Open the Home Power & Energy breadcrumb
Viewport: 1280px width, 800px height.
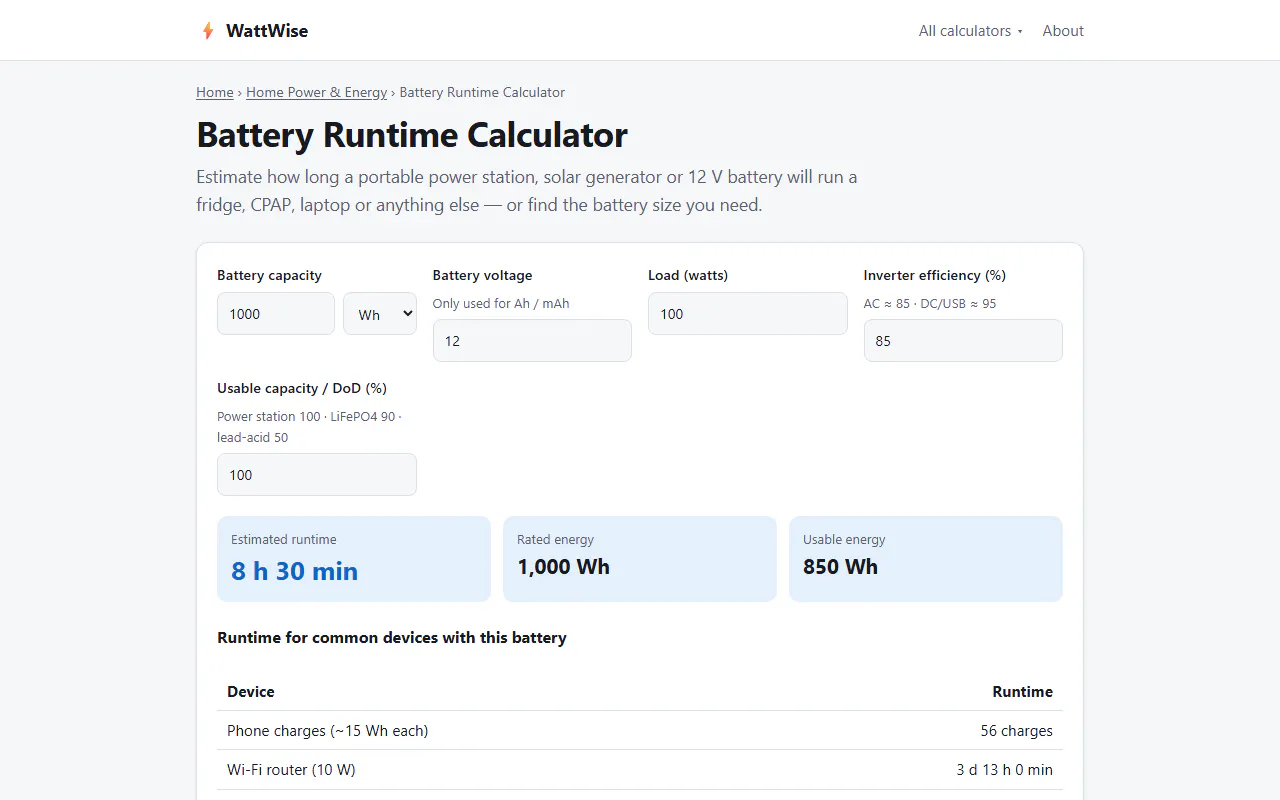pos(316,92)
